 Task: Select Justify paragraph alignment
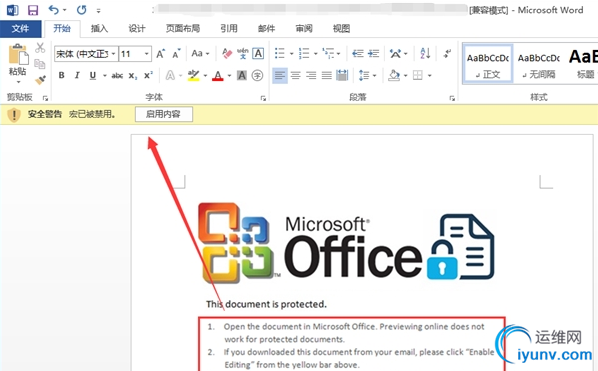point(327,75)
